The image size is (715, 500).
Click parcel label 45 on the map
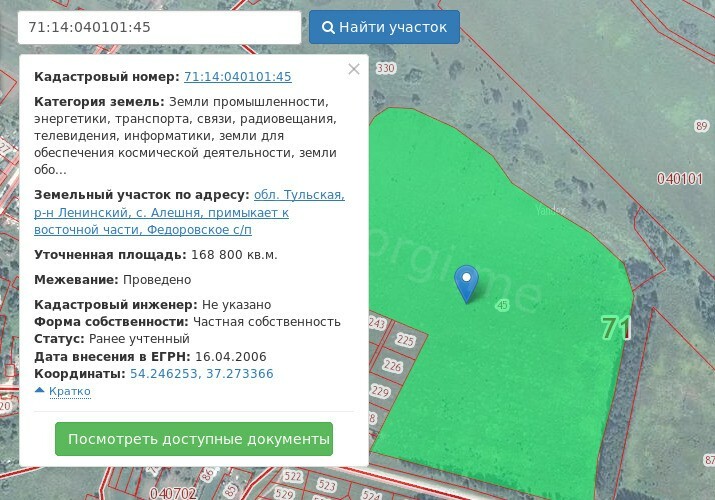502,305
